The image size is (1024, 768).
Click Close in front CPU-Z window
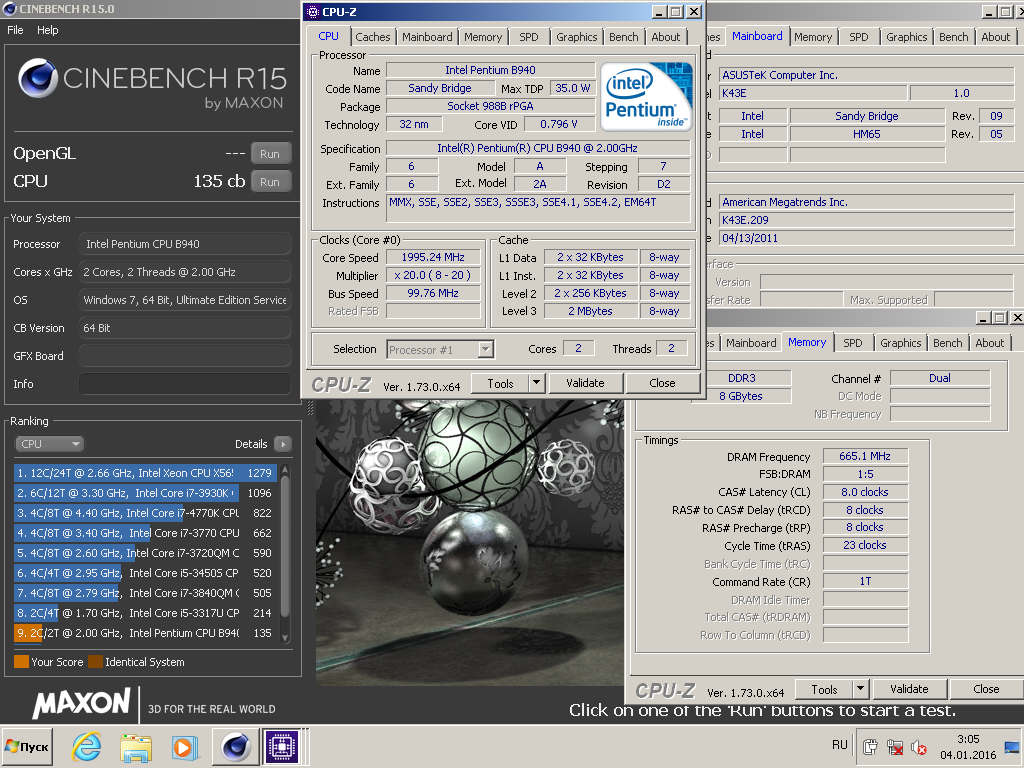(x=662, y=383)
